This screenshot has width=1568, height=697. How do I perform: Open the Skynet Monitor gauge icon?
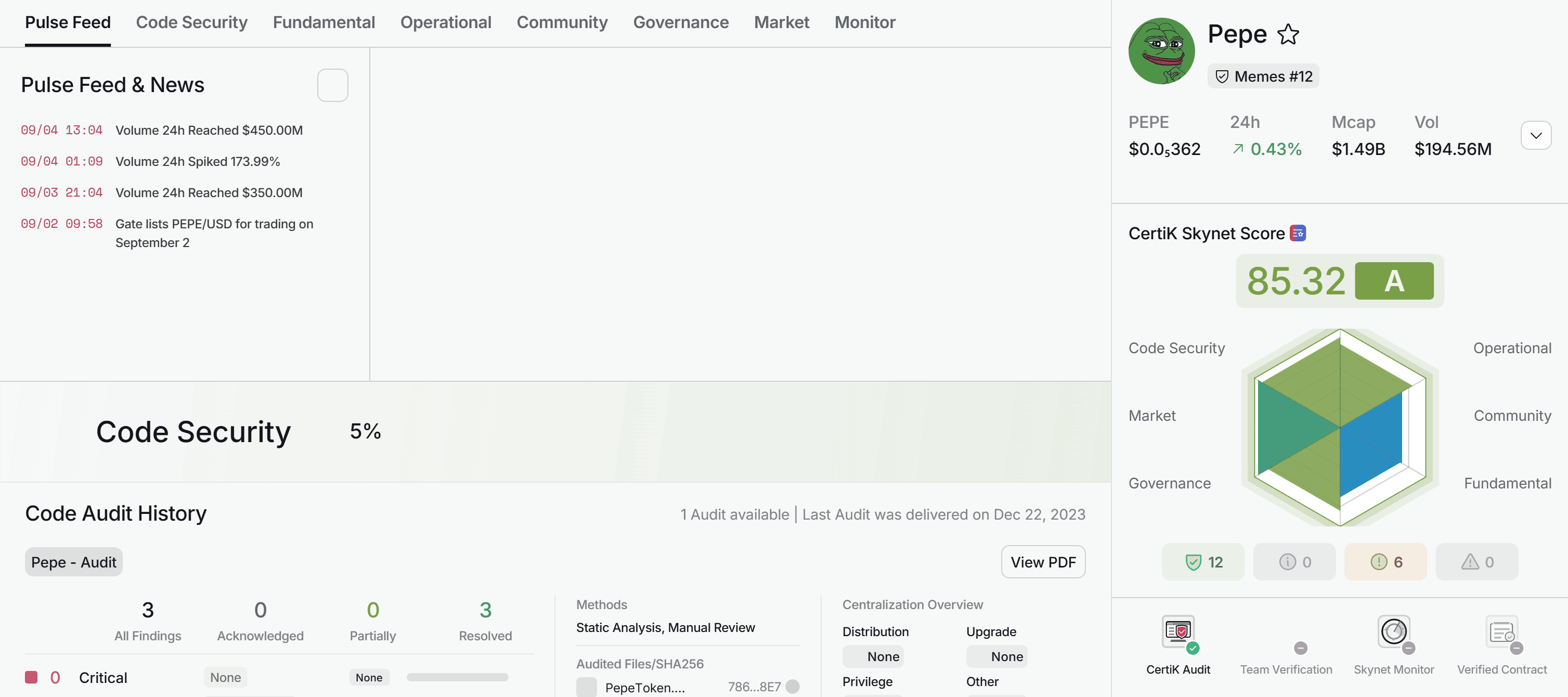(1394, 632)
